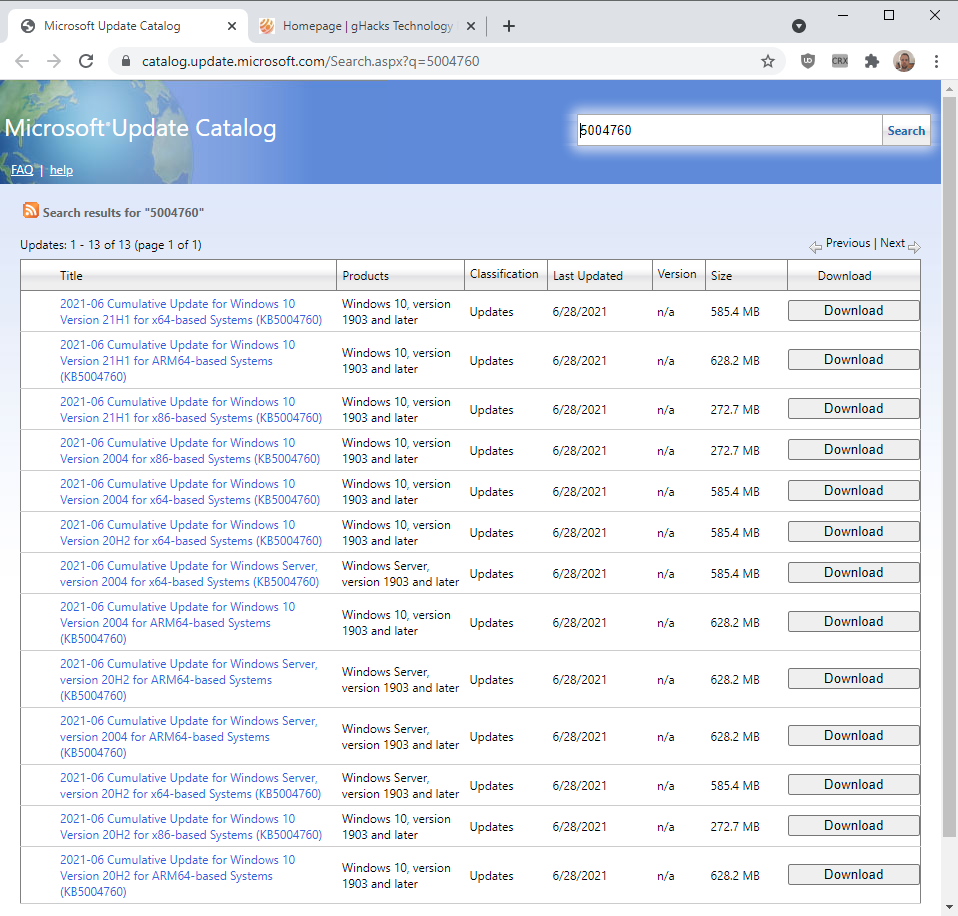
Task: Click the address bar URL
Action: click(x=310, y=61)
